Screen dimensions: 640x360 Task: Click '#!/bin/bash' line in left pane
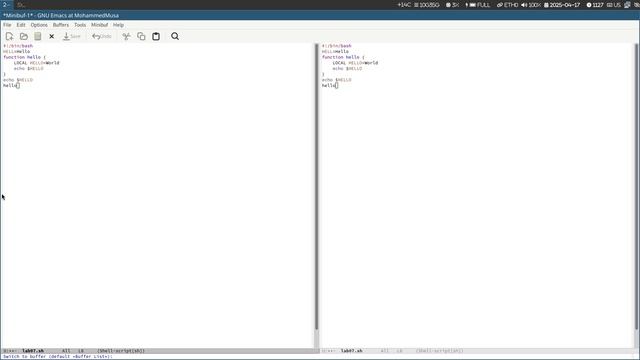coord(18,46)
